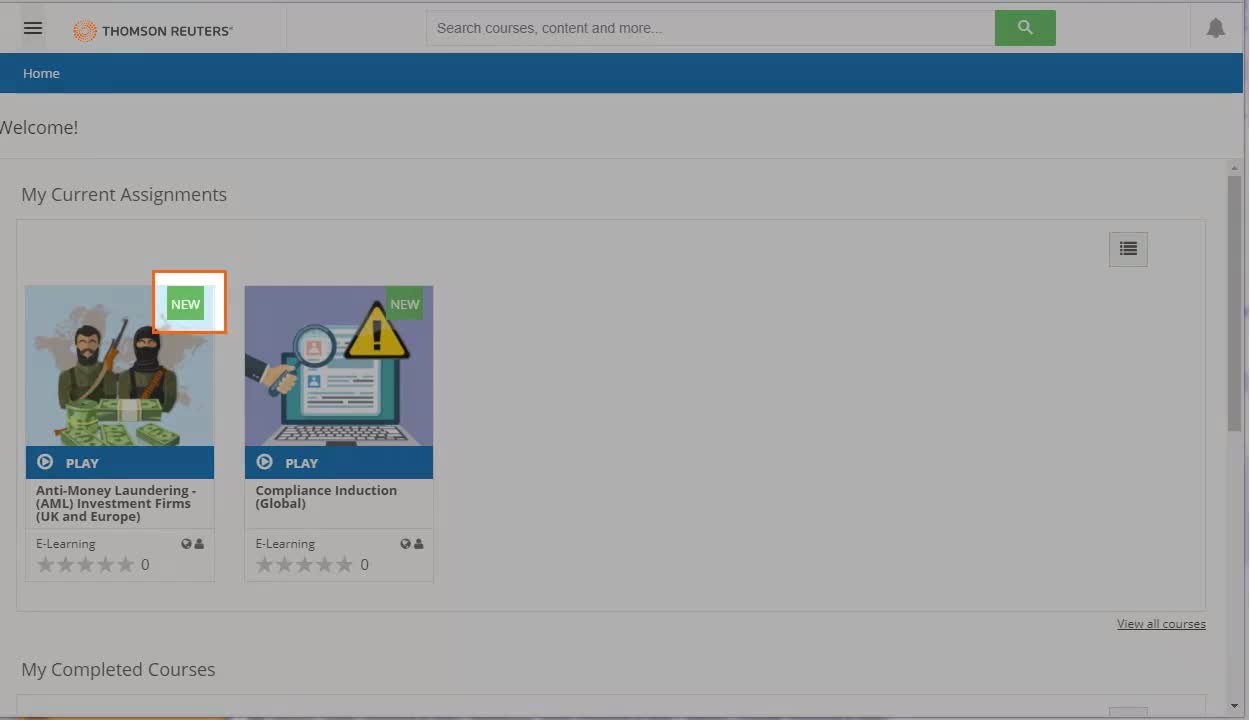
Task: Switch assignments to list view
Action: [1128, 249]
